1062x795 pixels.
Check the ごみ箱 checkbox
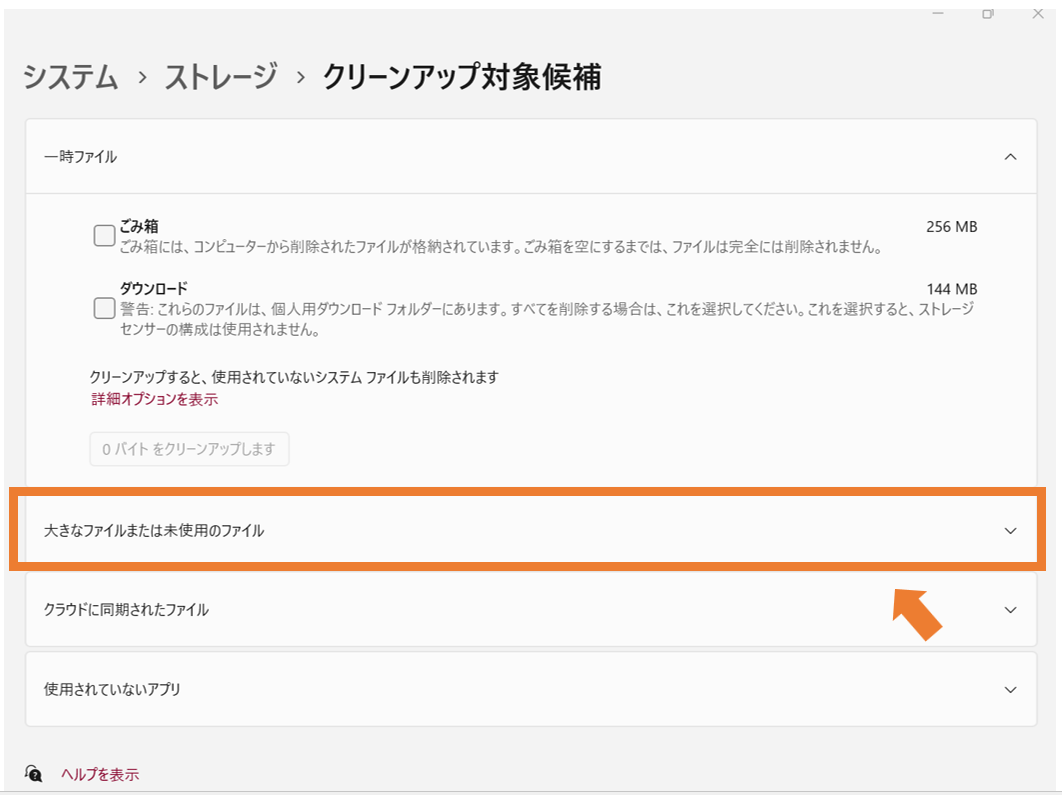(104, 234)
